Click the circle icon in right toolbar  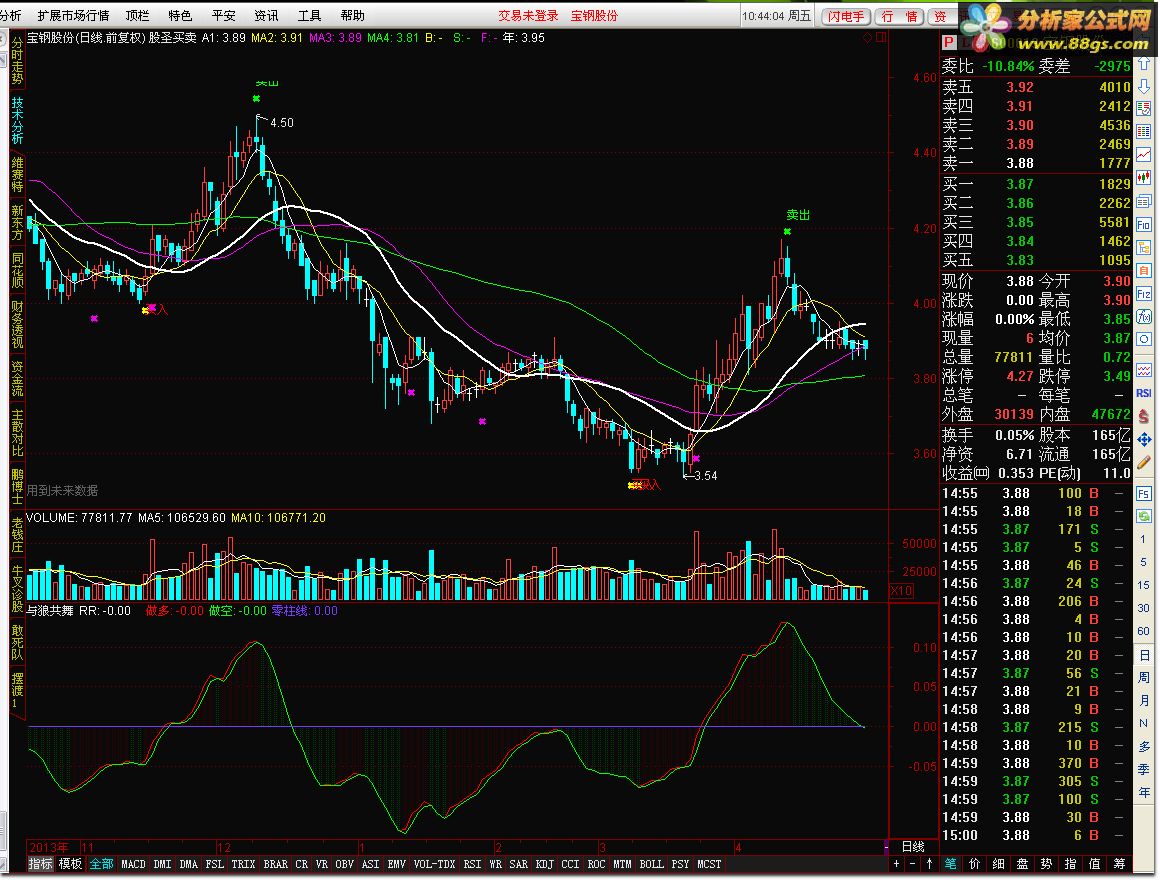(1144, 339)
